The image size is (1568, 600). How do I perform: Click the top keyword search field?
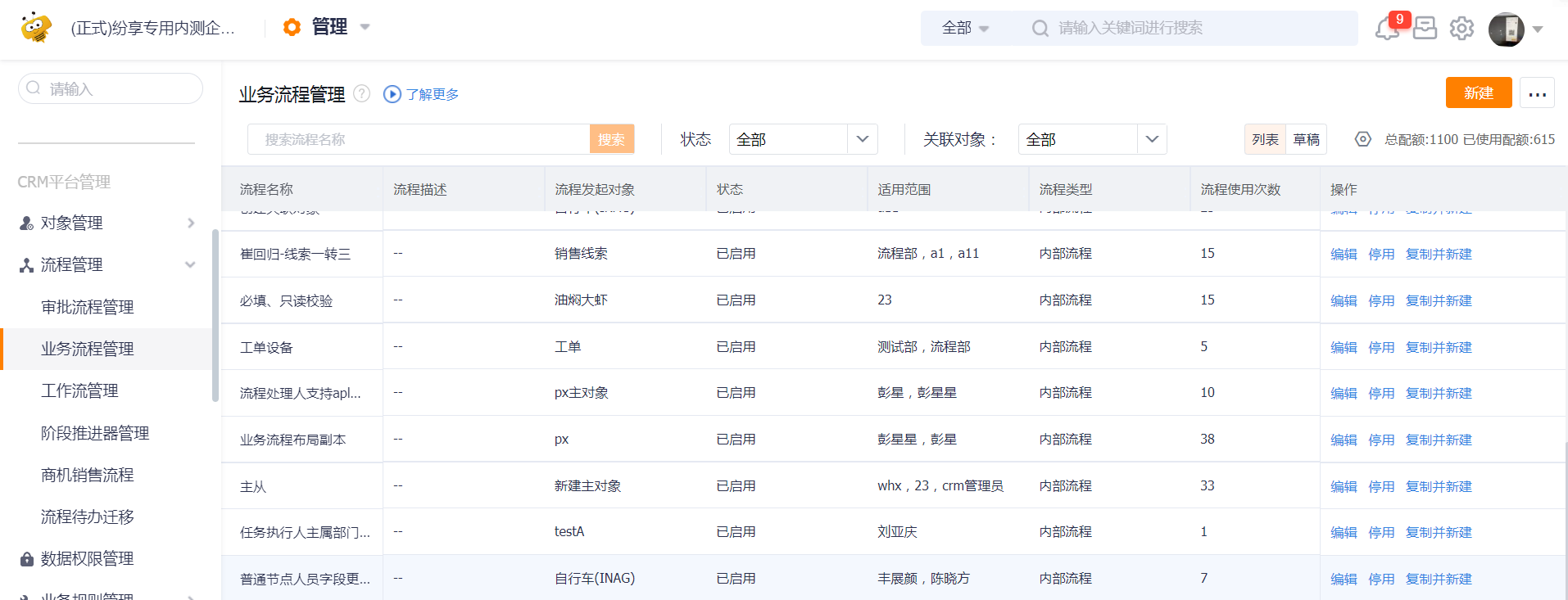pos(1190,29)
